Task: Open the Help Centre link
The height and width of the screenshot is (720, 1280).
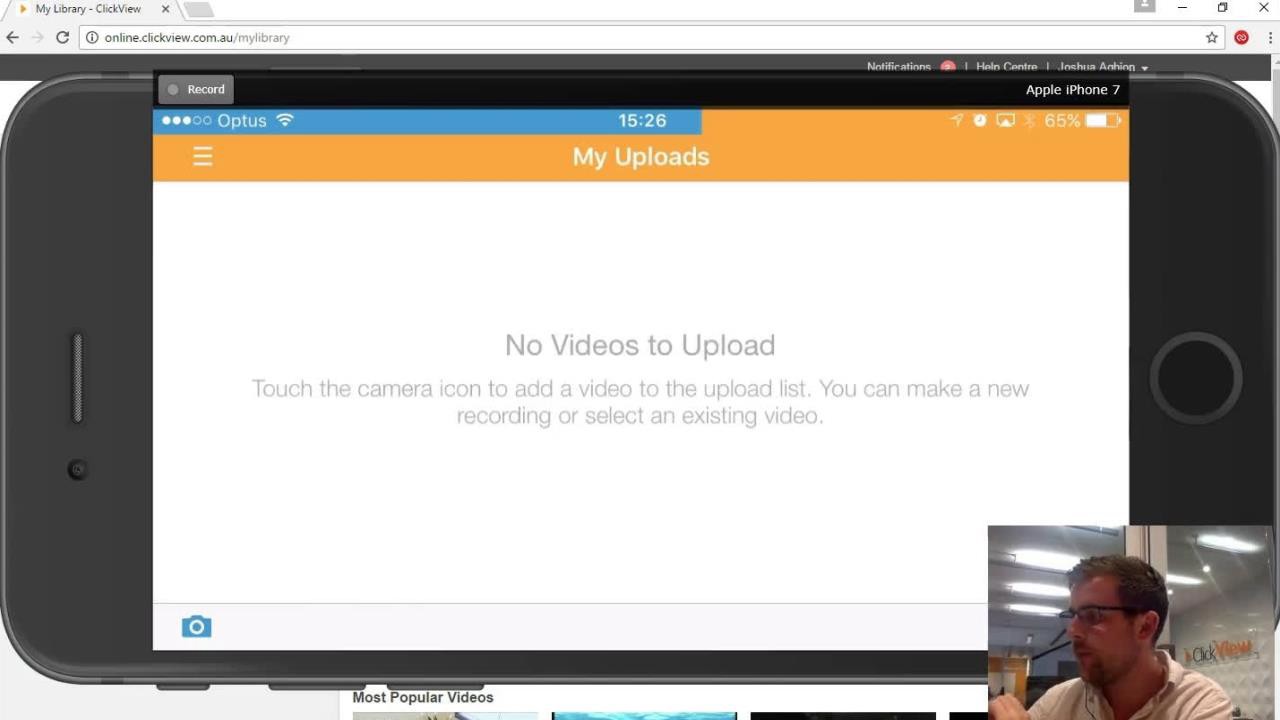Action: click(x=1006, y=67)
